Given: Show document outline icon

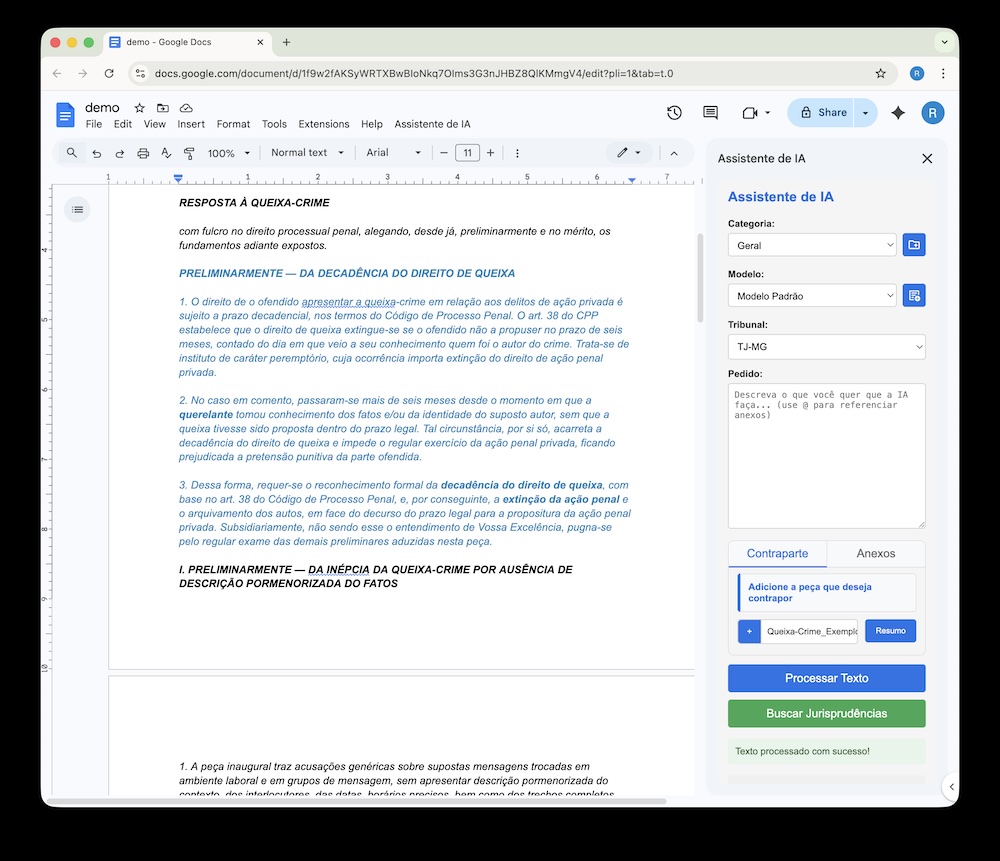Looking at the screenshot, I should [78, 209].
